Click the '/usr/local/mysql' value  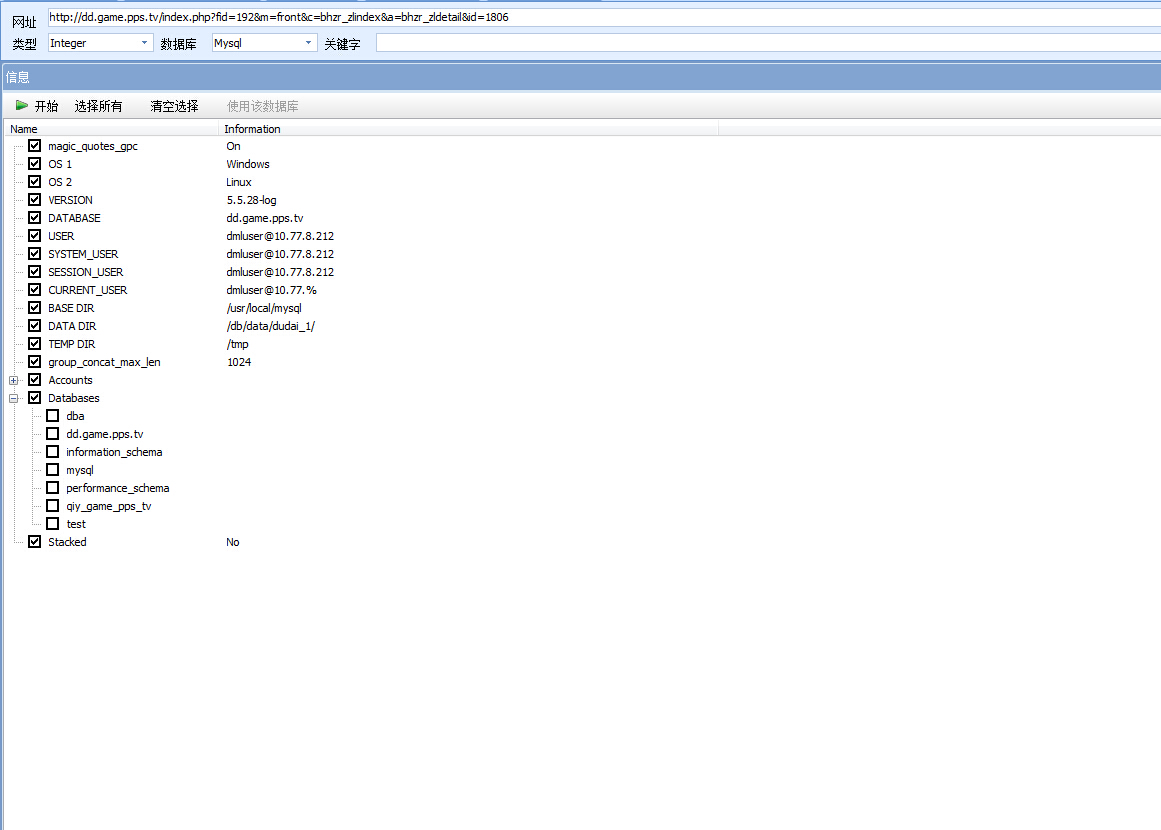[x=264, y=308]
